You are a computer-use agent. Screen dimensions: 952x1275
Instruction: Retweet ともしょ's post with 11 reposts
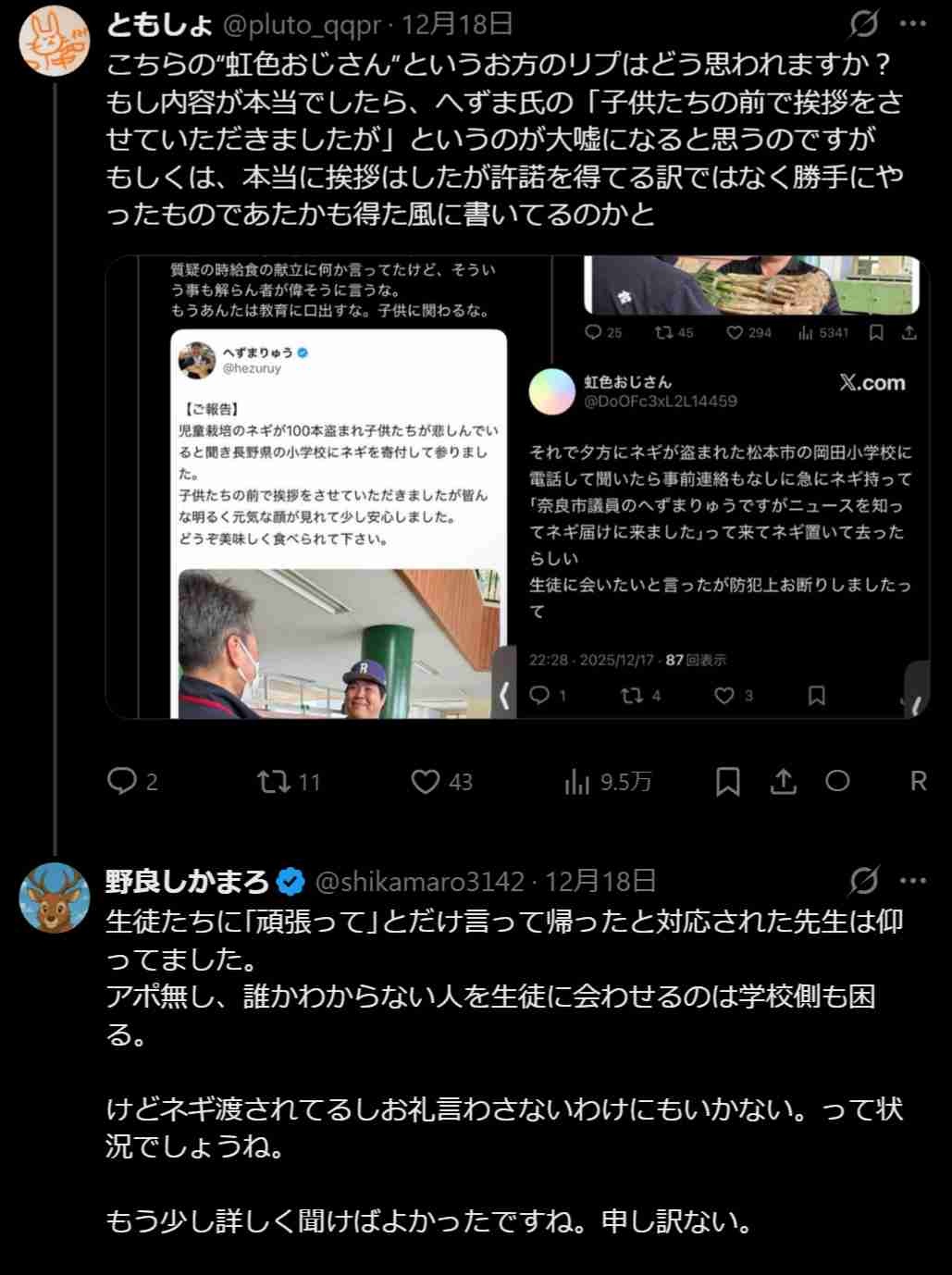289,782
